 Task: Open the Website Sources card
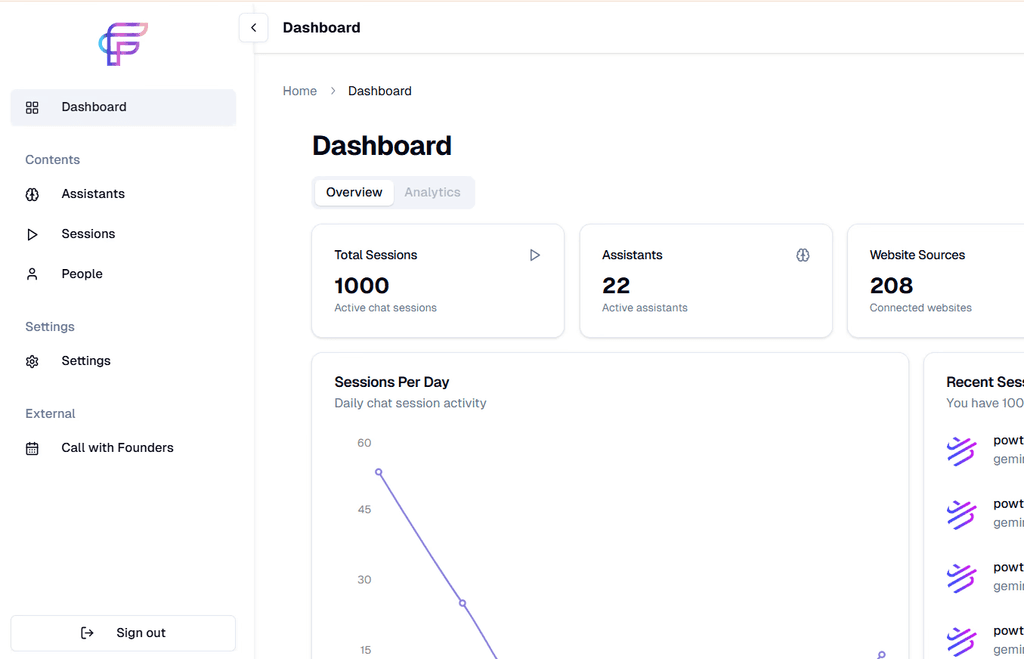point(936,281)
